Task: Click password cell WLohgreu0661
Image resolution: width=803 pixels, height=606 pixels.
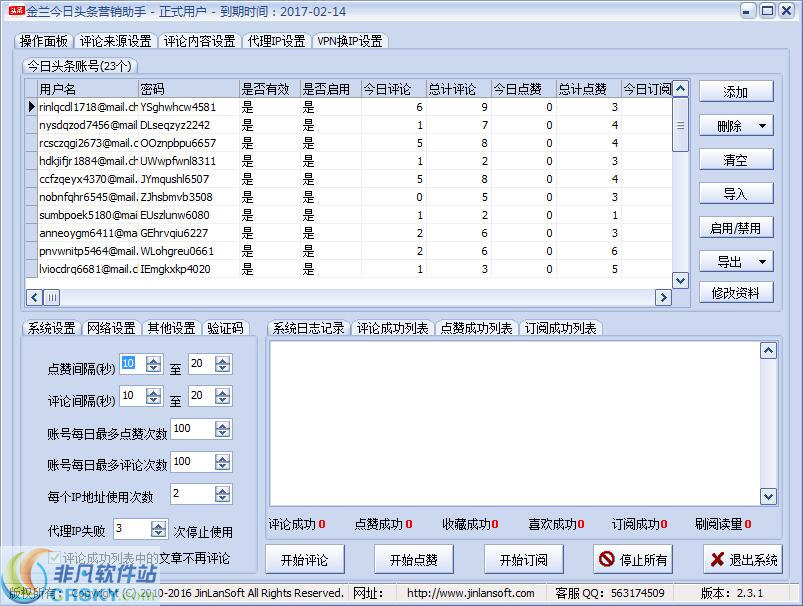Action: coord(188,251)
